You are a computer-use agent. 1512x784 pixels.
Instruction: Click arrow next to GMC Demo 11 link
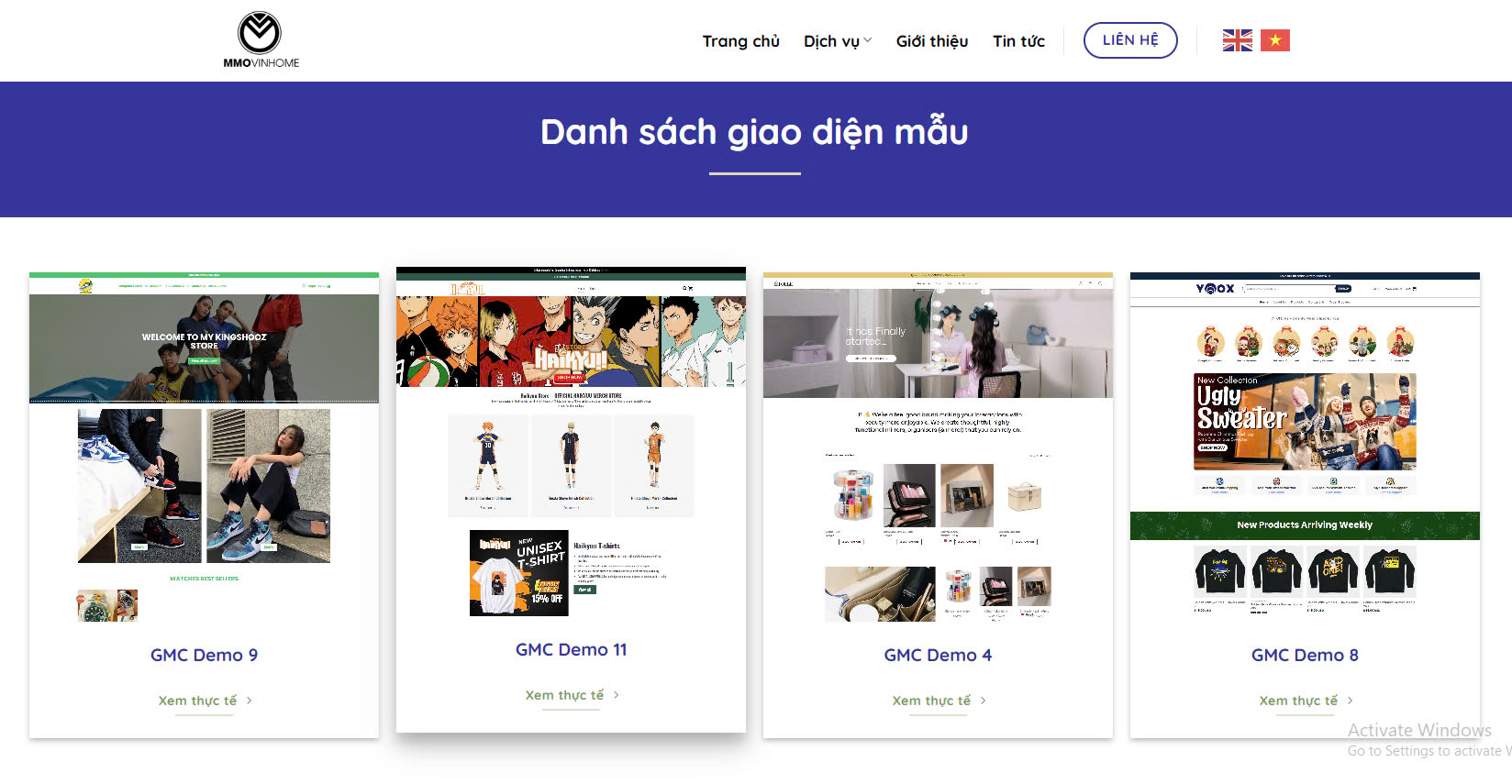(617, 695)
